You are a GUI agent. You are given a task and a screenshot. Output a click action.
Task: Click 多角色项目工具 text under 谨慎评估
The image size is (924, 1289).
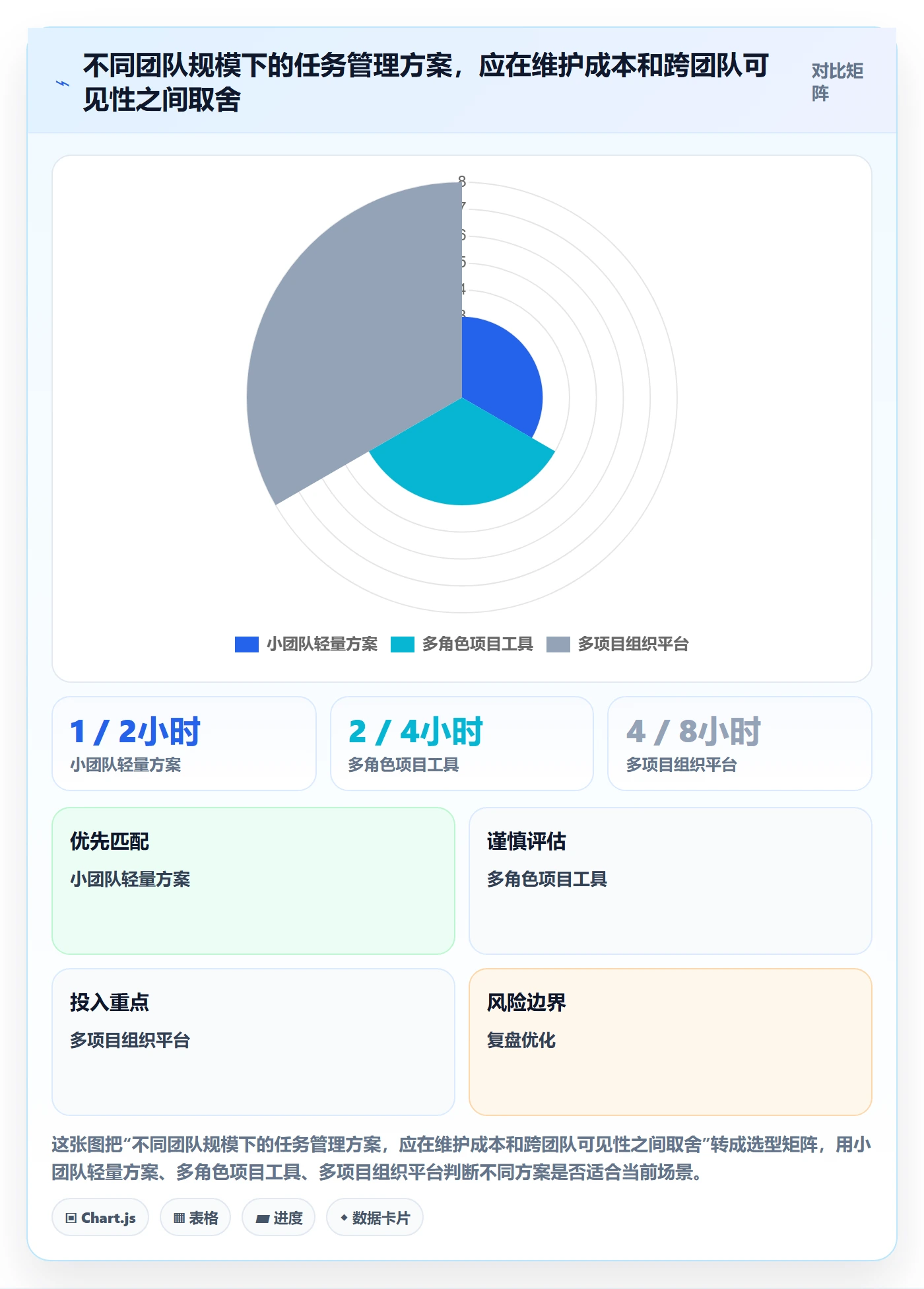(547, 880)
